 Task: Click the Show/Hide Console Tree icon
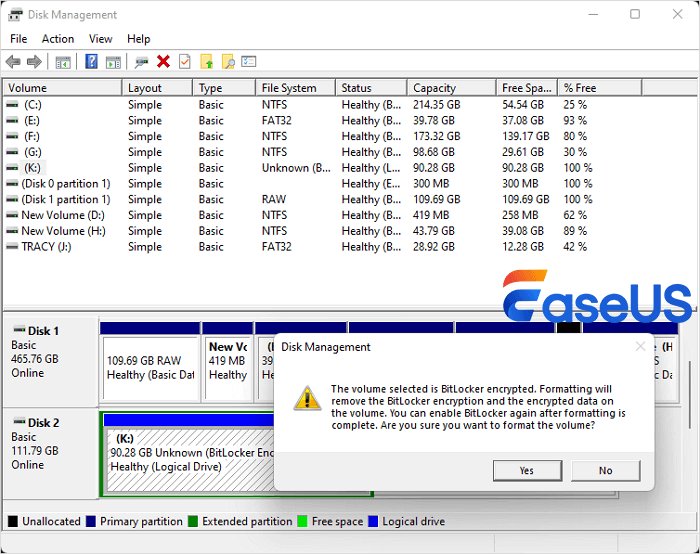[x=63, y=62]
